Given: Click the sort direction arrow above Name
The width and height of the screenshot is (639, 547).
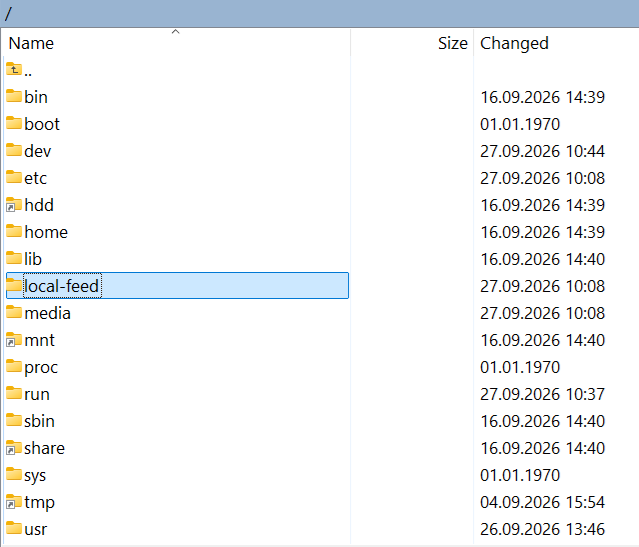Looking at the screenshot, I should [176, 31].
